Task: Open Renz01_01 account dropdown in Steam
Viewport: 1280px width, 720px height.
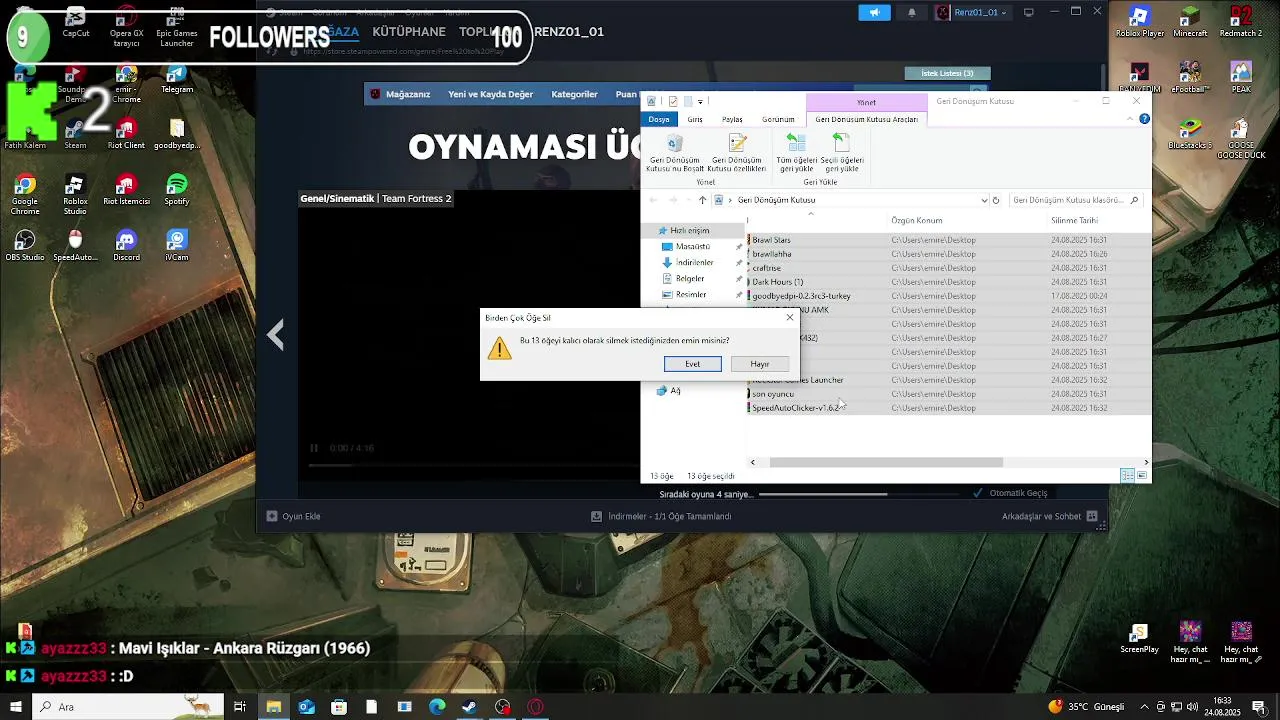Action: 972,12
